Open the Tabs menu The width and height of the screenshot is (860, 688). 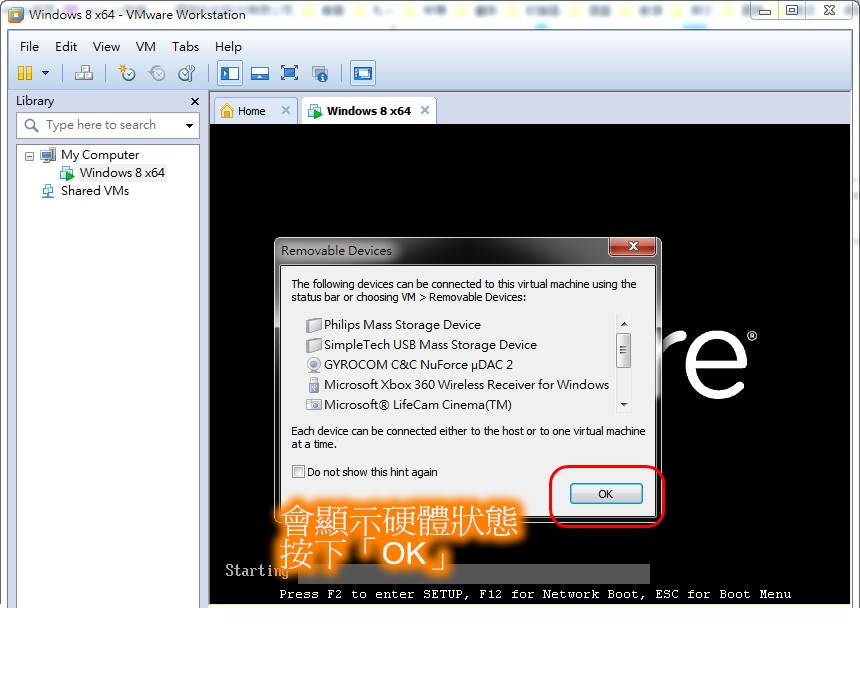(x=185, y=47)
